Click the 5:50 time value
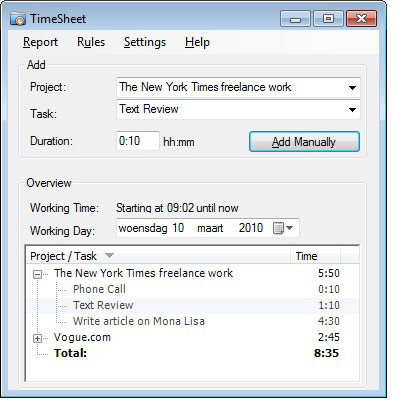 pyautogui.click(x=329, y=273)
